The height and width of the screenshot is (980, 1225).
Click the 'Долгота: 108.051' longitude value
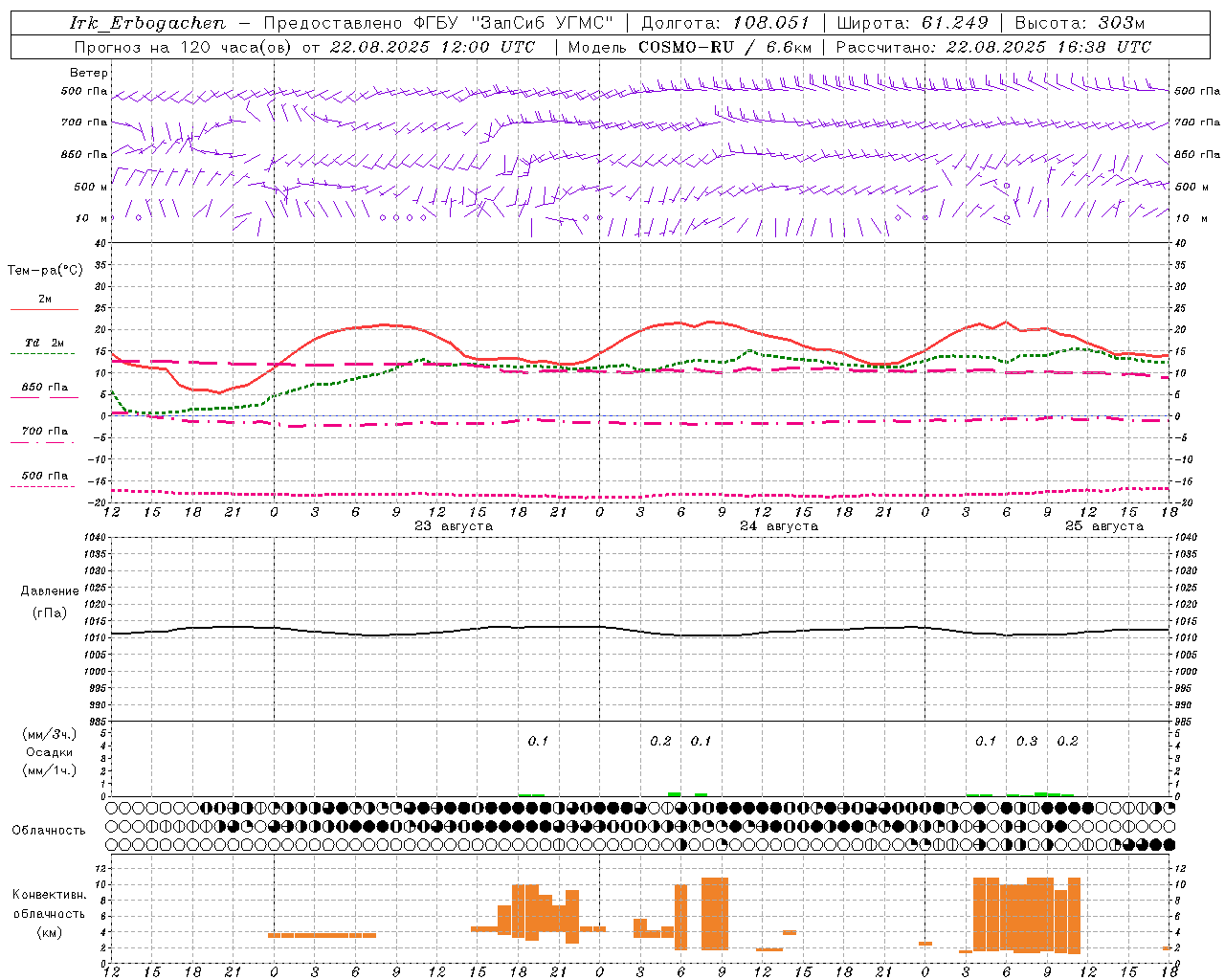724,23
